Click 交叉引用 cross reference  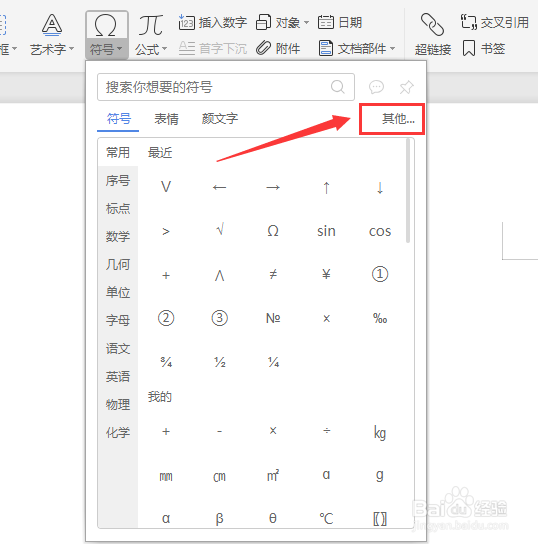tap(495, 23)
